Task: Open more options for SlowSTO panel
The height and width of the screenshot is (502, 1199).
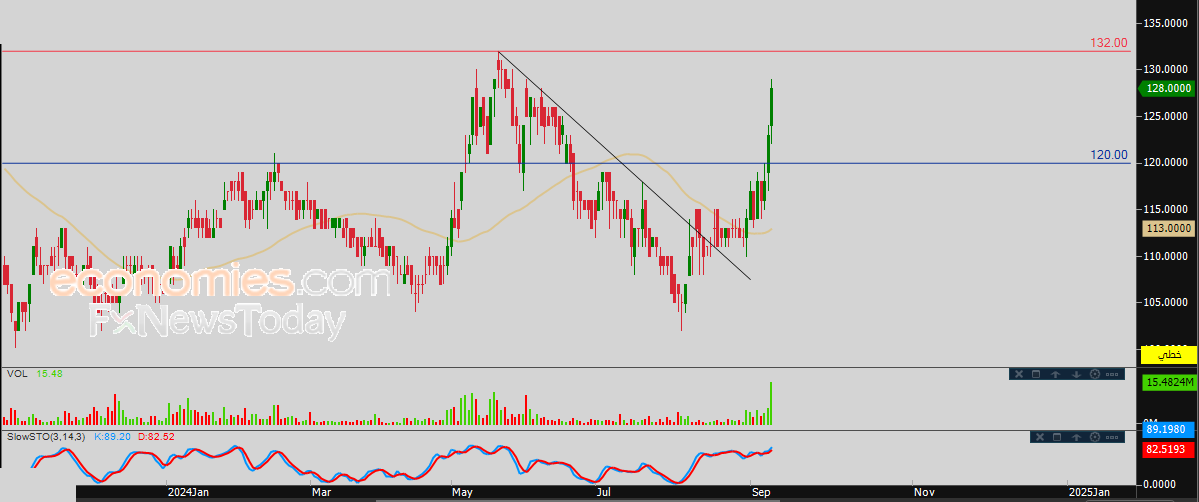Action: pos(1113,437)
